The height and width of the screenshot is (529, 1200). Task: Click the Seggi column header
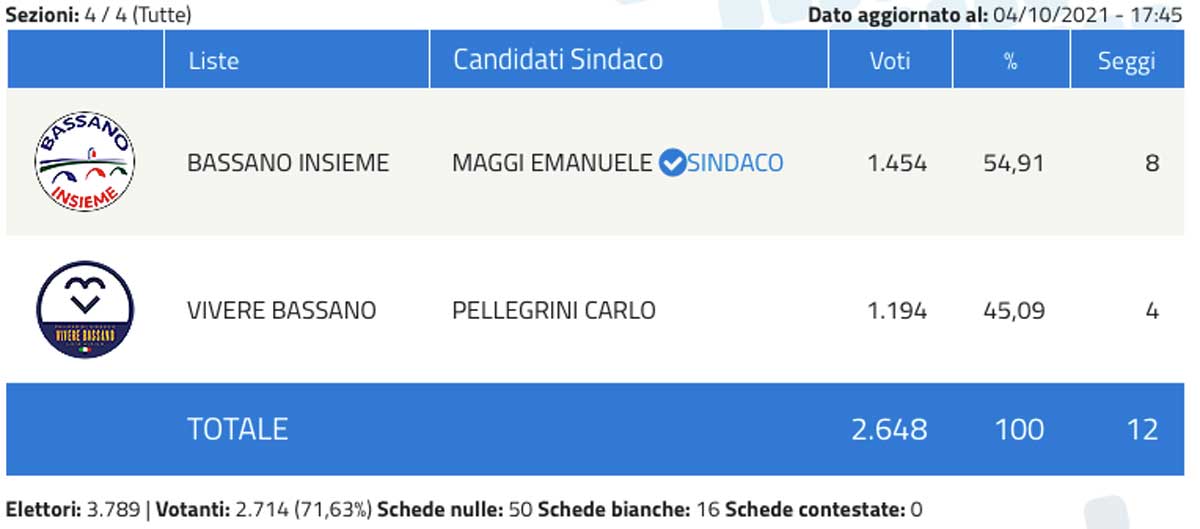point(1126,60)
